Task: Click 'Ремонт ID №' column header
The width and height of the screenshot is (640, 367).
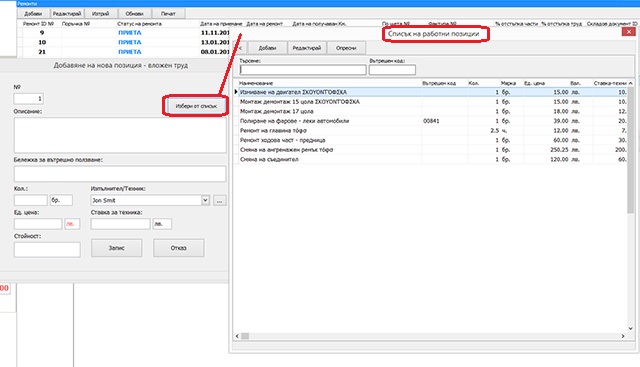Action: pos(38,24)
